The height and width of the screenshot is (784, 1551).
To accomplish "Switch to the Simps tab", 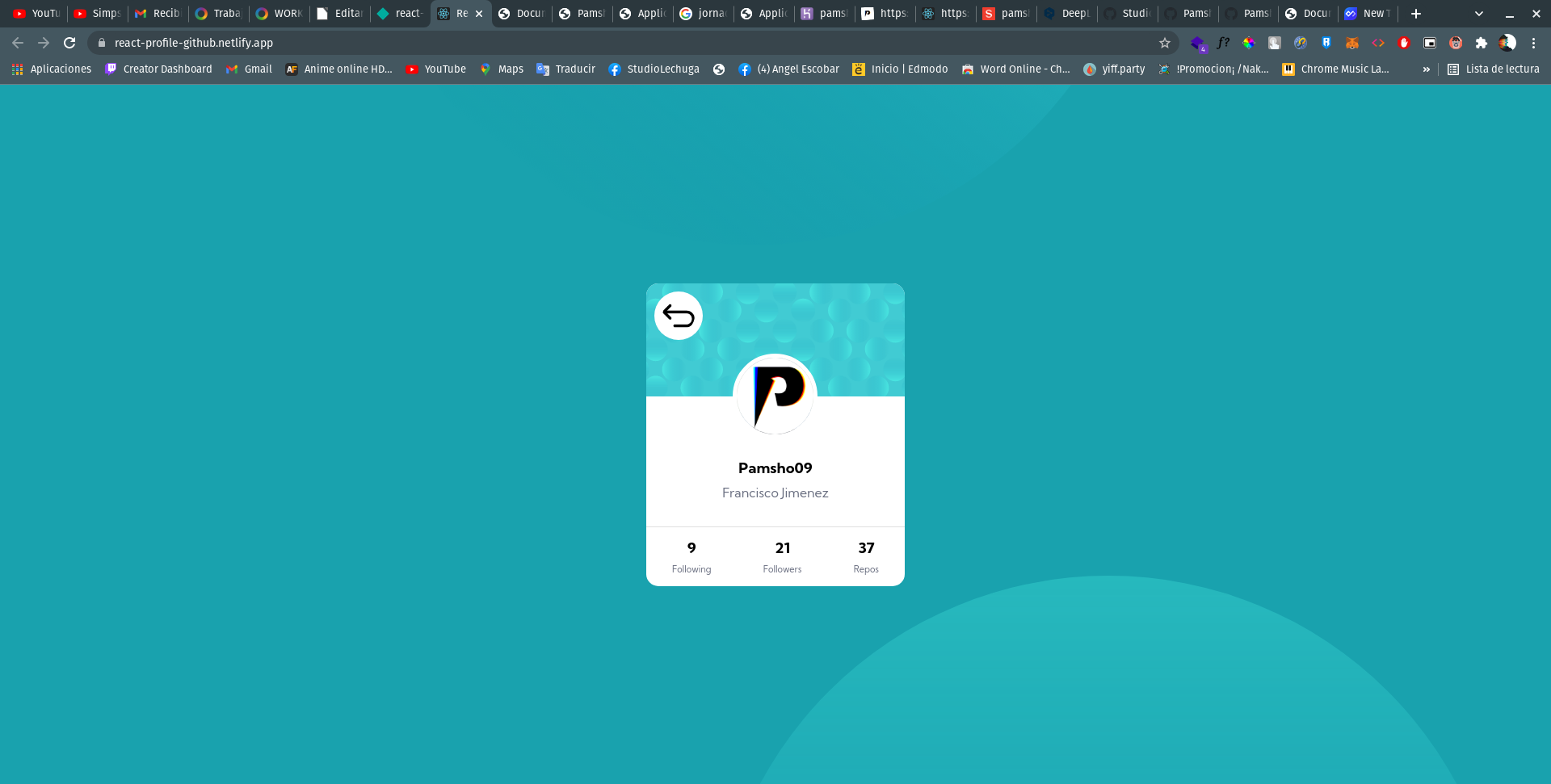I will point(98,14).
